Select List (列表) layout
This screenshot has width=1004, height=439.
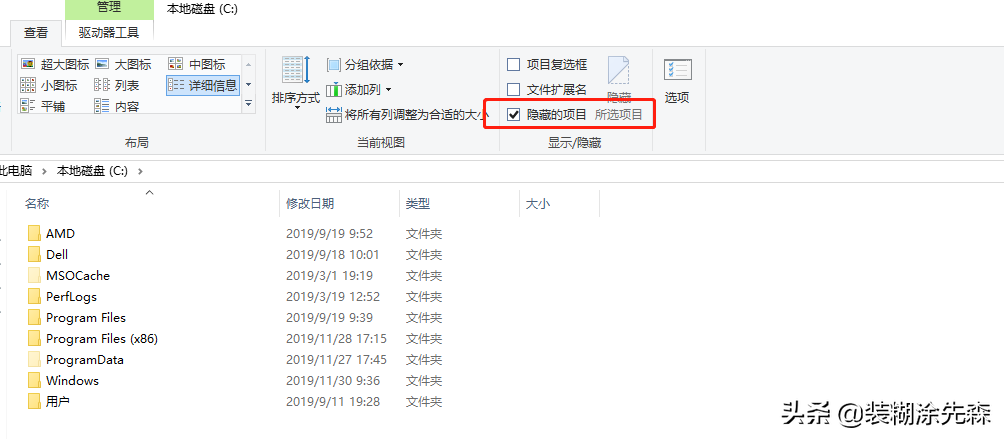[x=117, y=85]
